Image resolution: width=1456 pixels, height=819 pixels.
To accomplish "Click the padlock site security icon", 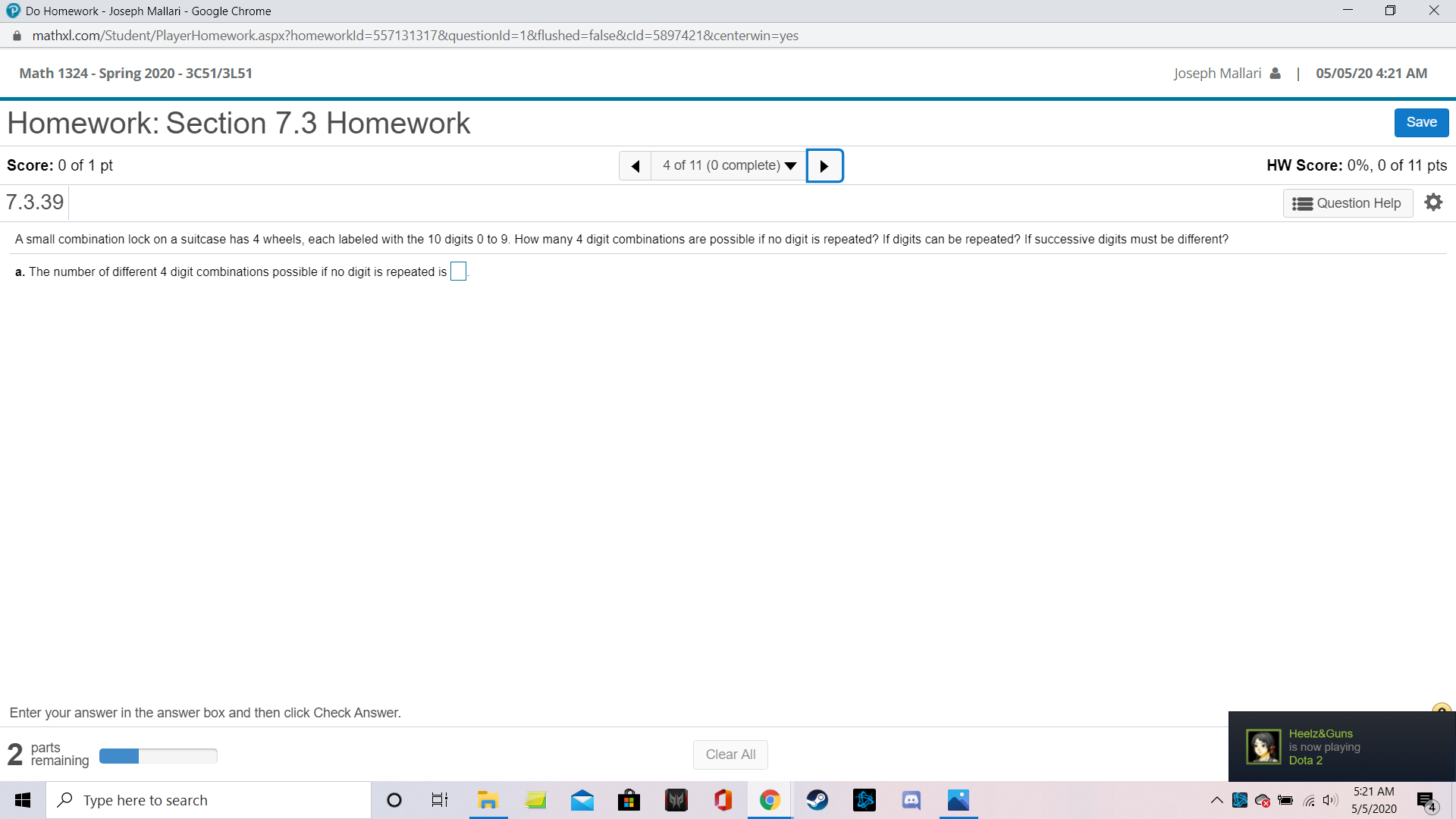I will tap(15, 36).
